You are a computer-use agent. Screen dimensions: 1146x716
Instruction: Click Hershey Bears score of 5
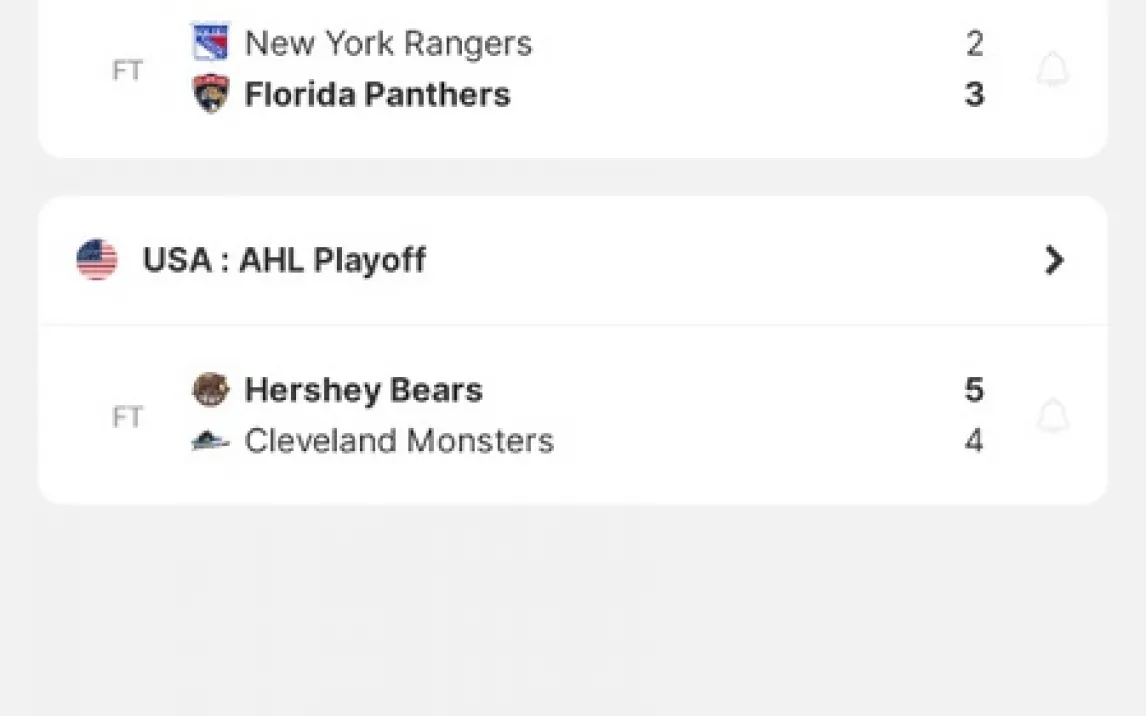coord(974,390)
